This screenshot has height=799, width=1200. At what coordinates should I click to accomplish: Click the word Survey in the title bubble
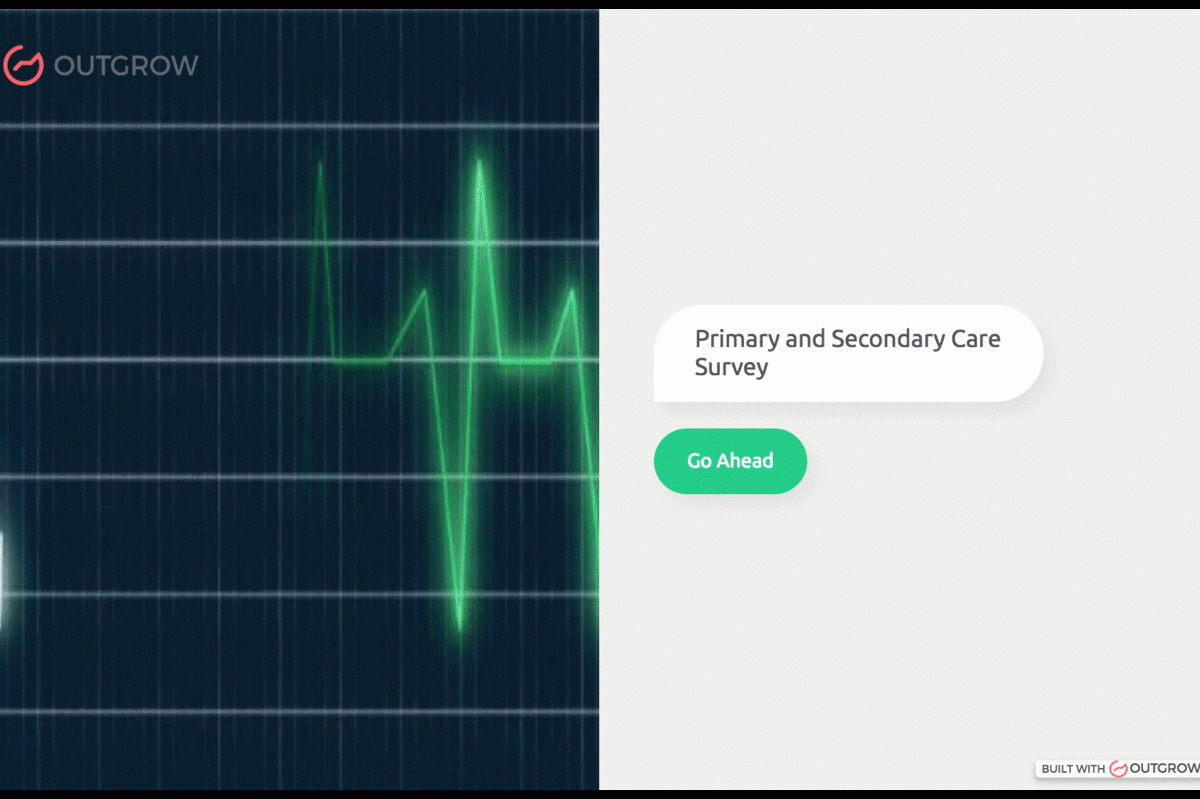[x=731, y=367]
